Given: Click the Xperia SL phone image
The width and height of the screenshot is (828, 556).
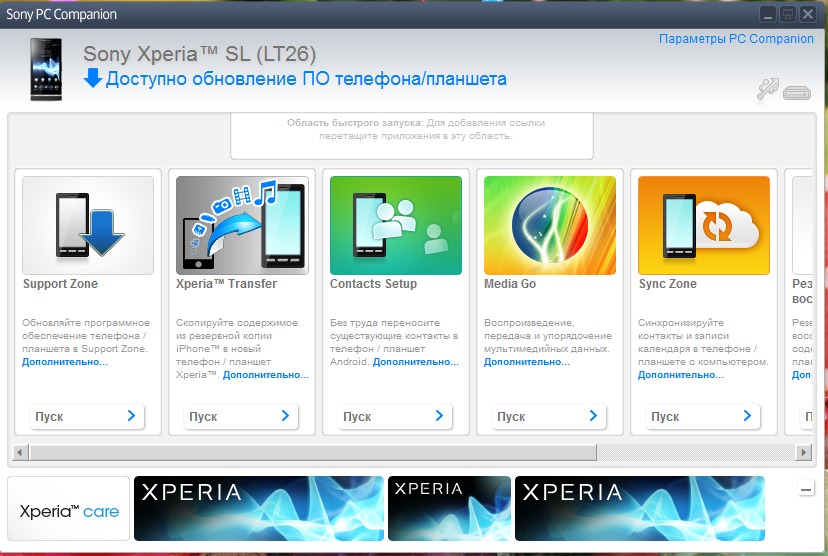Looking at the screenshot, I should (x=46, y=69).
